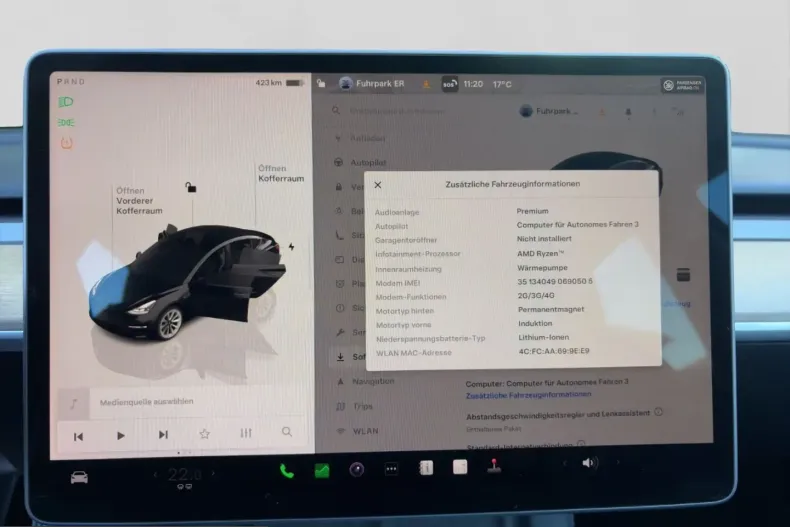This screenshot has height=527, width=790.
Task: Play the media
Action: (120, 435)
